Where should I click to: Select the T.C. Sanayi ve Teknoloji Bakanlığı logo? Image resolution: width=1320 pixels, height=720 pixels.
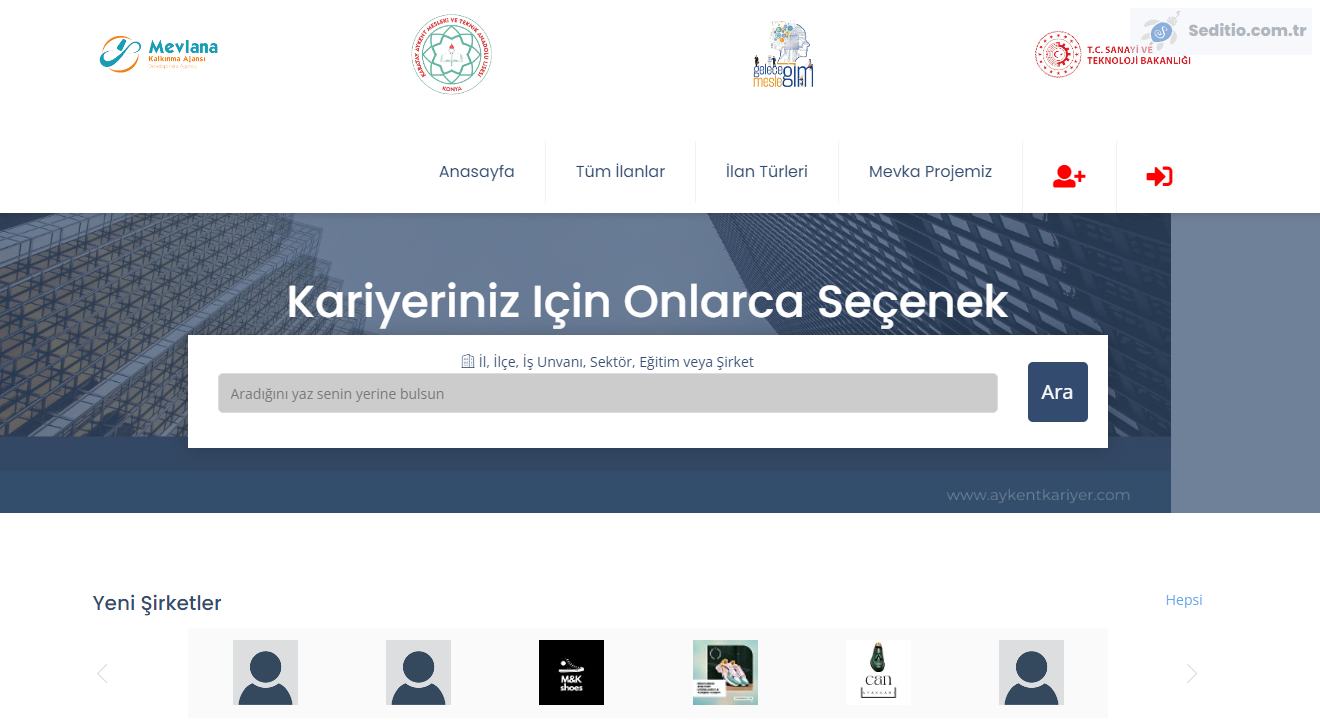pyautogui.click(x=1112, y=53)
